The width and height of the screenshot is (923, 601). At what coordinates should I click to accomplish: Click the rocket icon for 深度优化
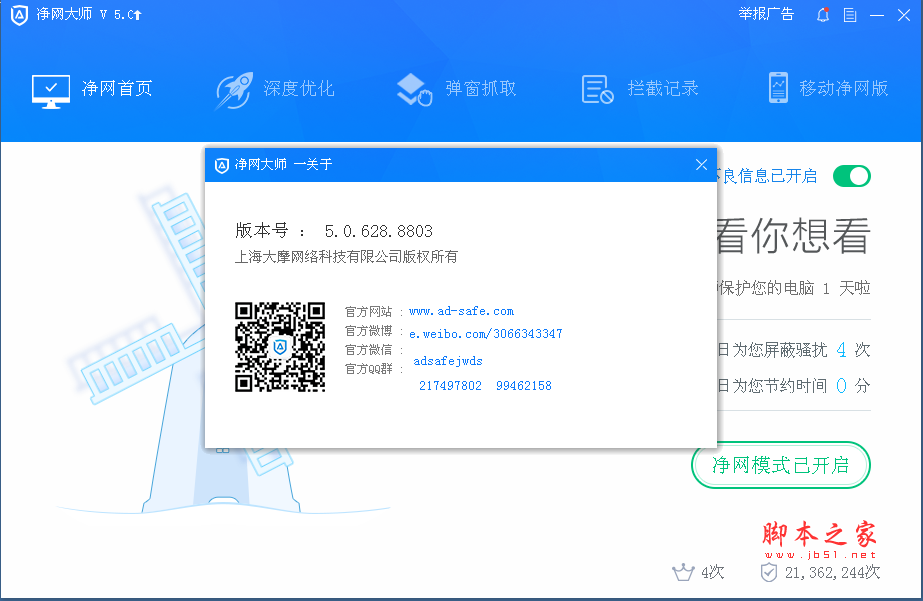(x=234, y=91)
